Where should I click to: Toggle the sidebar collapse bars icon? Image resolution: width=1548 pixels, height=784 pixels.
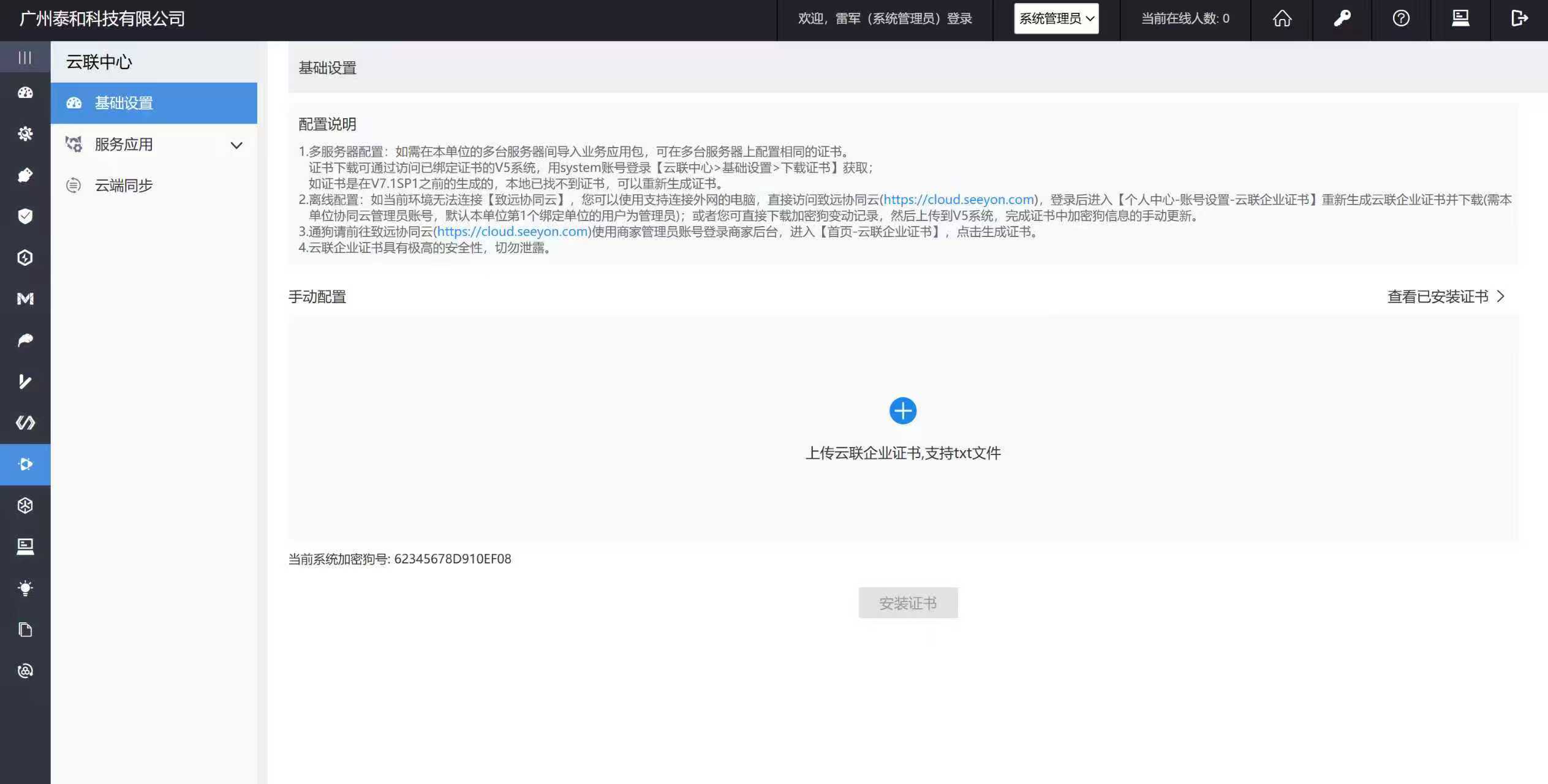[25, 58]
